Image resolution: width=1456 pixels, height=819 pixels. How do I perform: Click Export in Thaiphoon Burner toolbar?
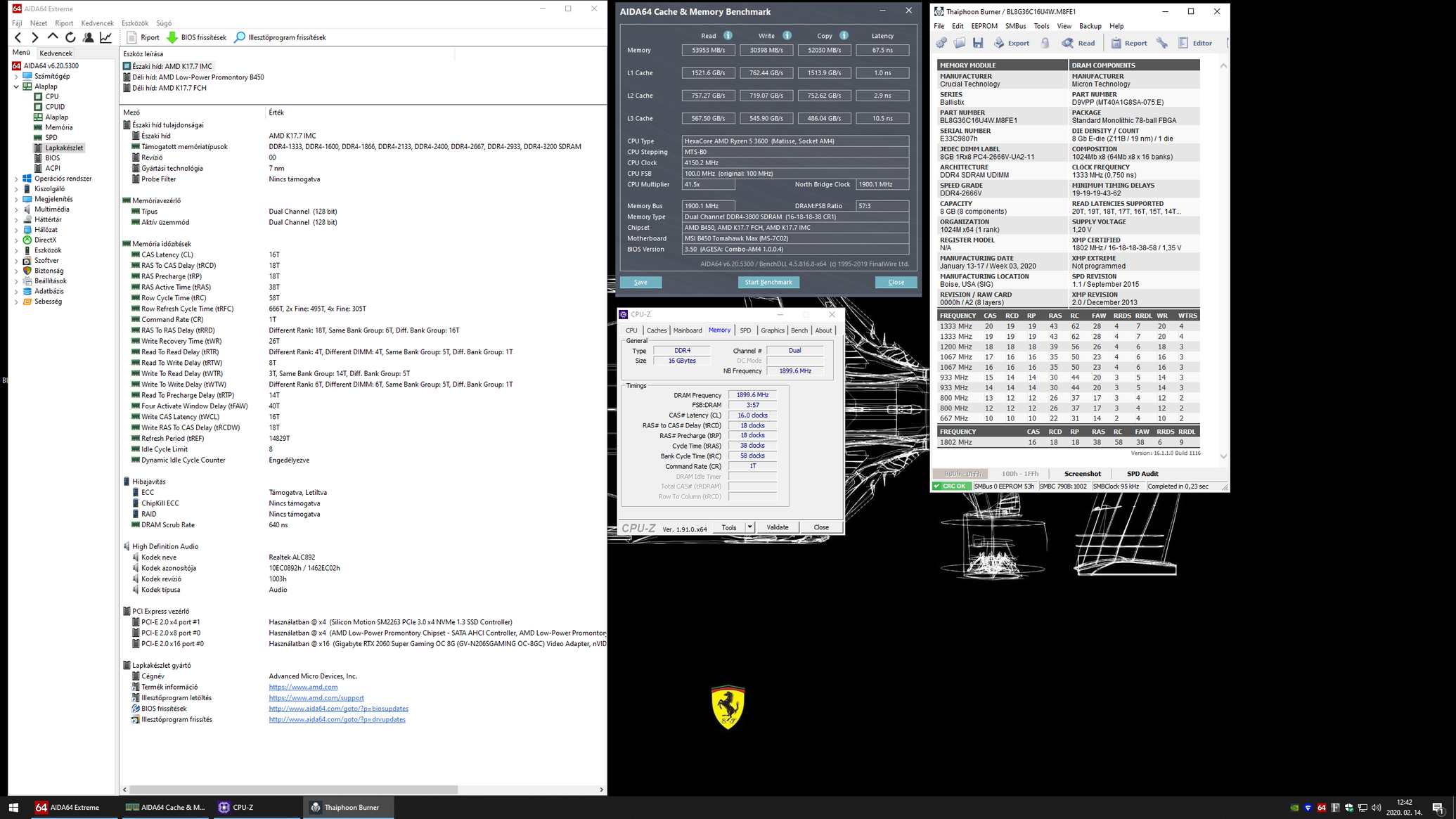pyautogui.click(x=1011, y=43)
